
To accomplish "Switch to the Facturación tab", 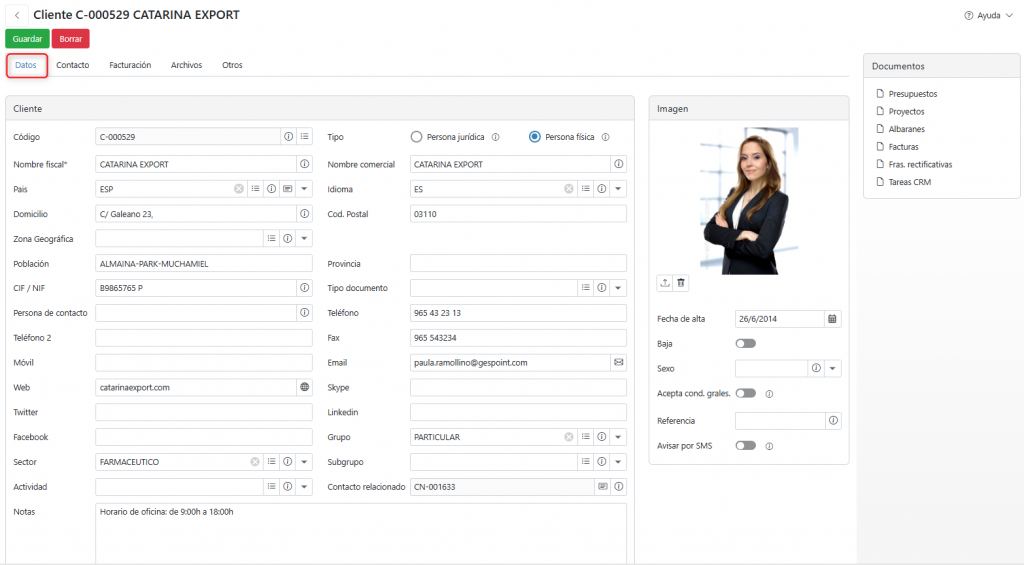I will [130, 65].
